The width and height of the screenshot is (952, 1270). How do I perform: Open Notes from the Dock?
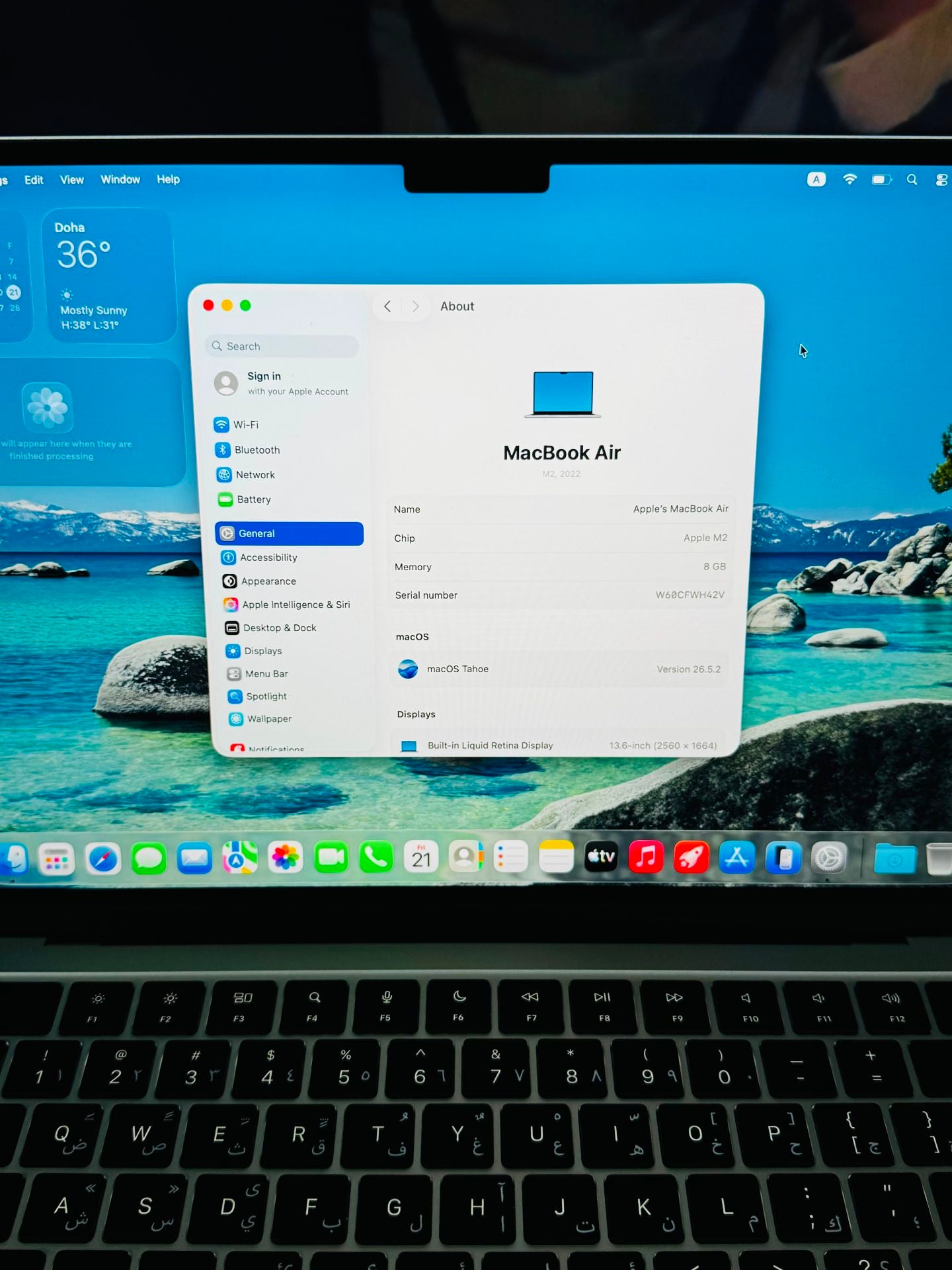(x=556, y=857)
